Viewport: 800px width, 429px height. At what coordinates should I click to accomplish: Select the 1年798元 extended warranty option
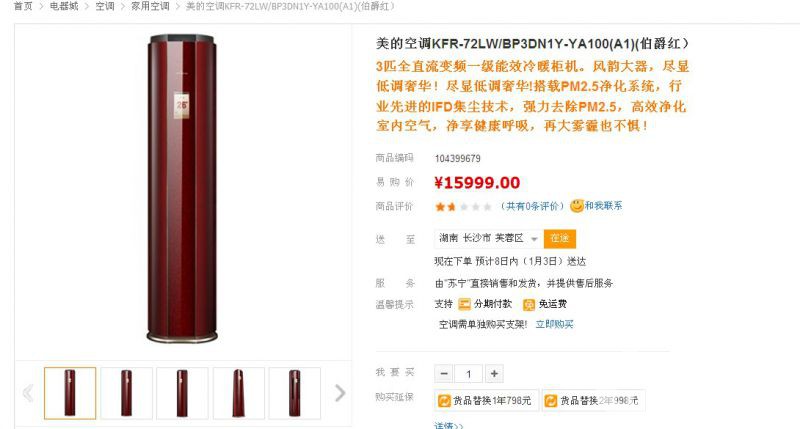[x=486, y=400]
